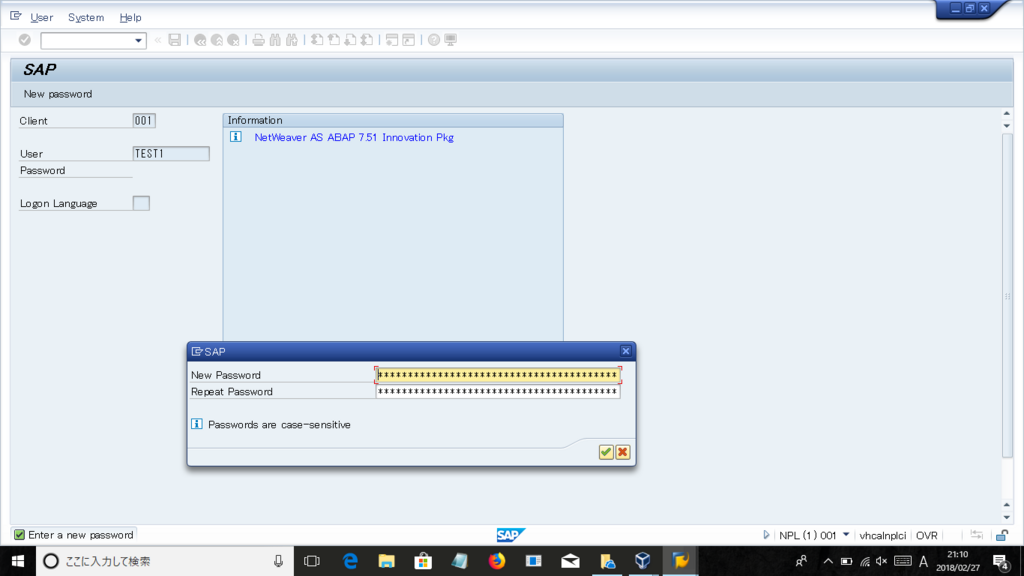Open the User menu
Viewport: 1024px width, 576px height.
(42, 18)
